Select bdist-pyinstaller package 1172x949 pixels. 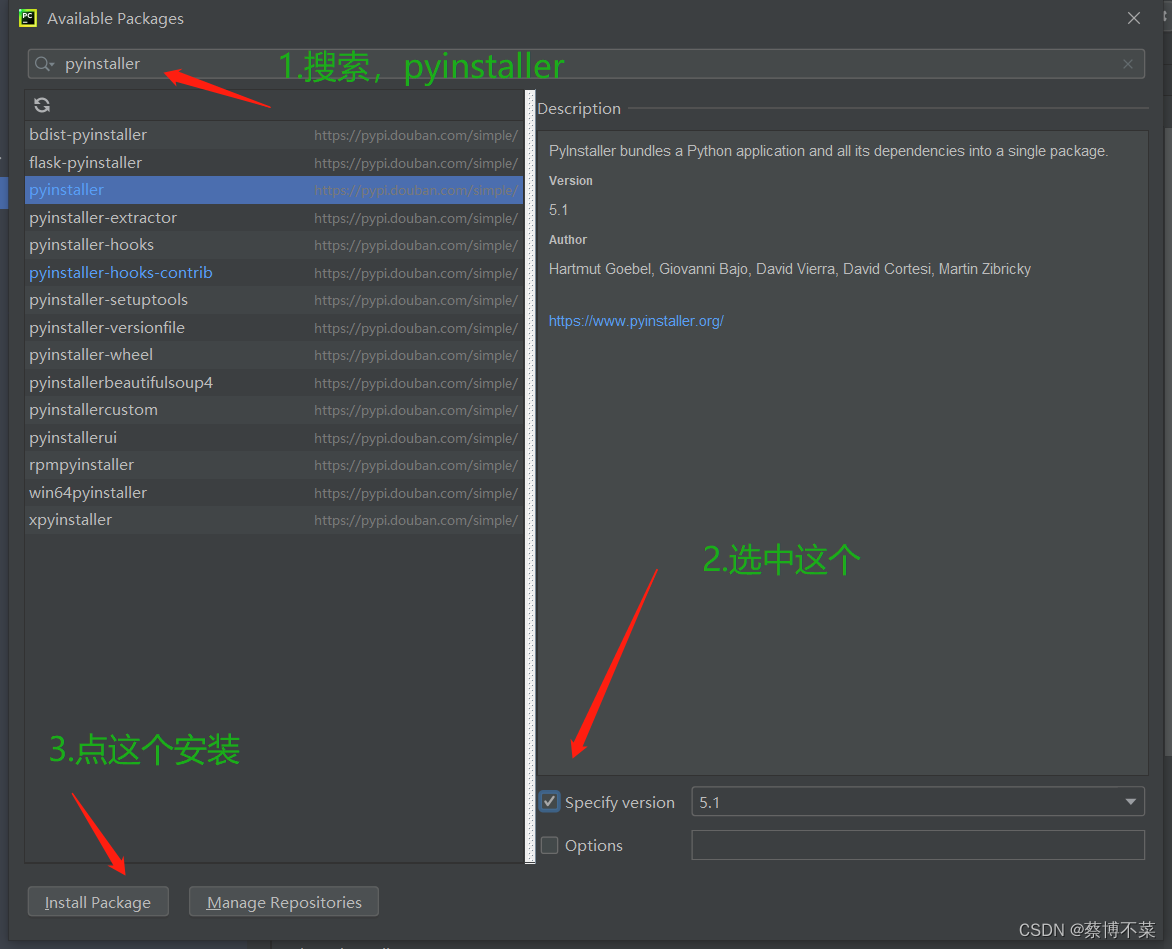click(x=274, y=135)
